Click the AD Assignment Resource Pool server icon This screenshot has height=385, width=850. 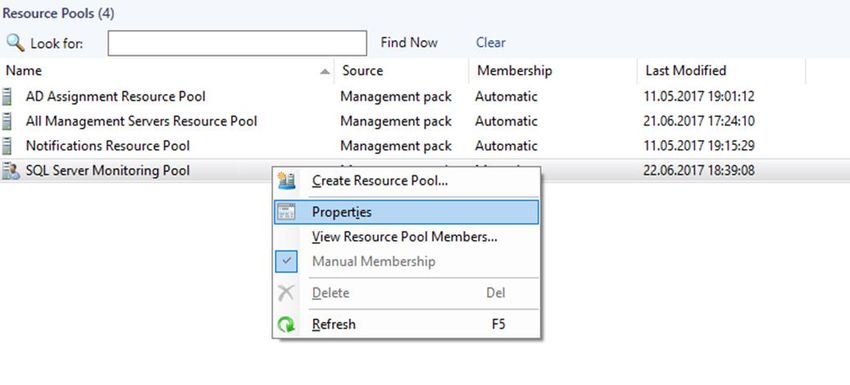(7, 97)
